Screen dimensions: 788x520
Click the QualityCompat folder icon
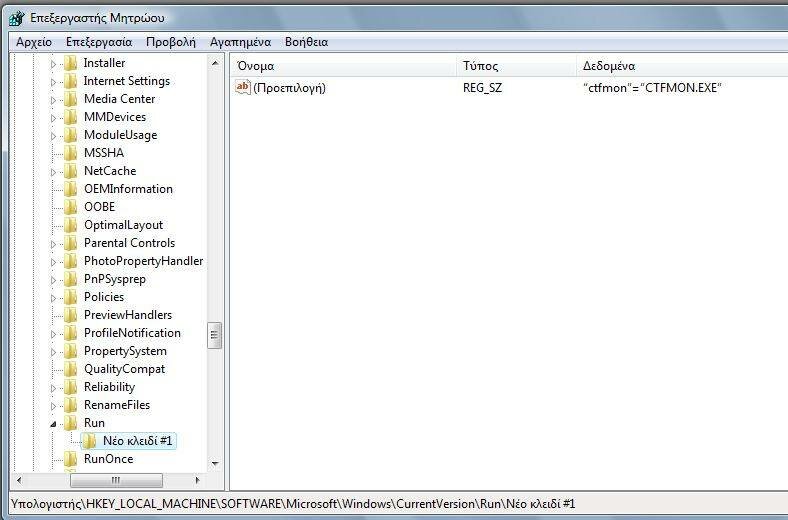tap(70, 369)
